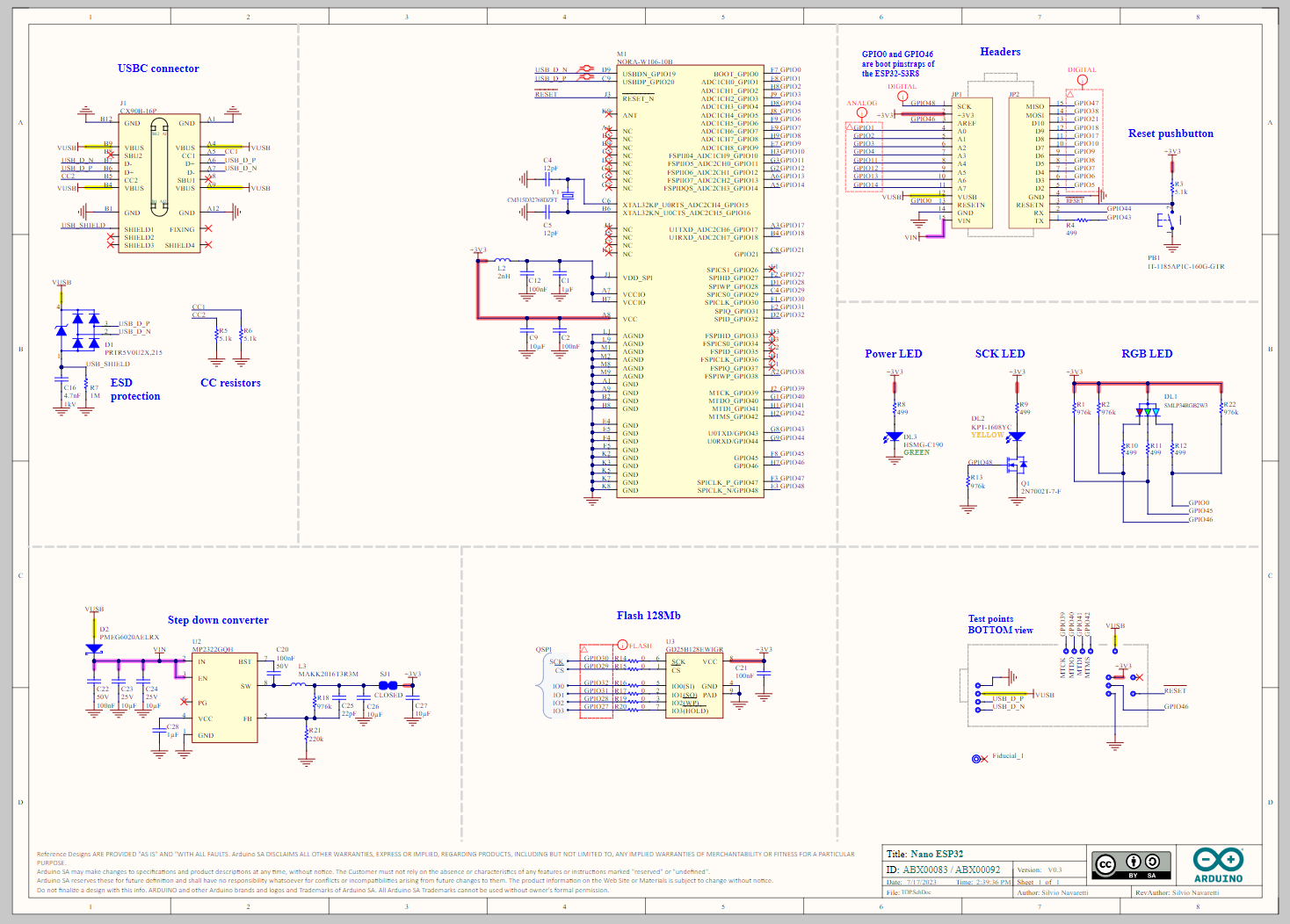This screenshot has width=1290, height=924.
Task: Click the U3 flash memory IC body
Action: [x=694, y=685]
